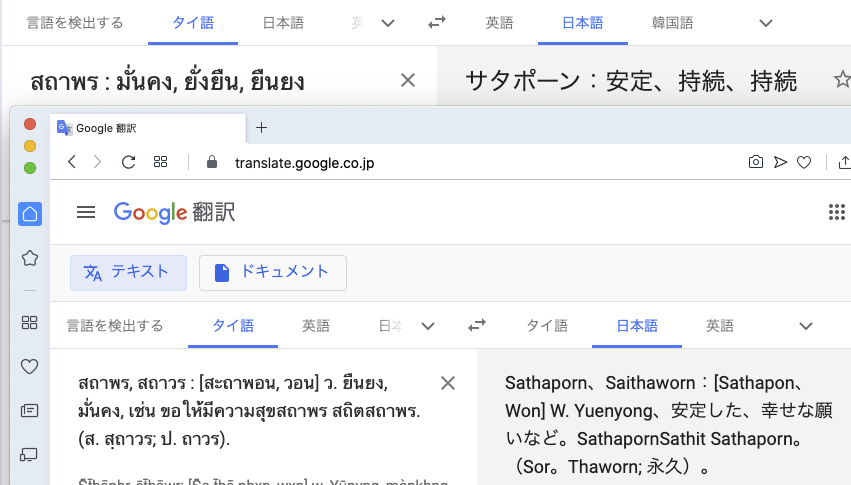Click the ドキュメント button
The image size is (851, 485).
point(272,271)
